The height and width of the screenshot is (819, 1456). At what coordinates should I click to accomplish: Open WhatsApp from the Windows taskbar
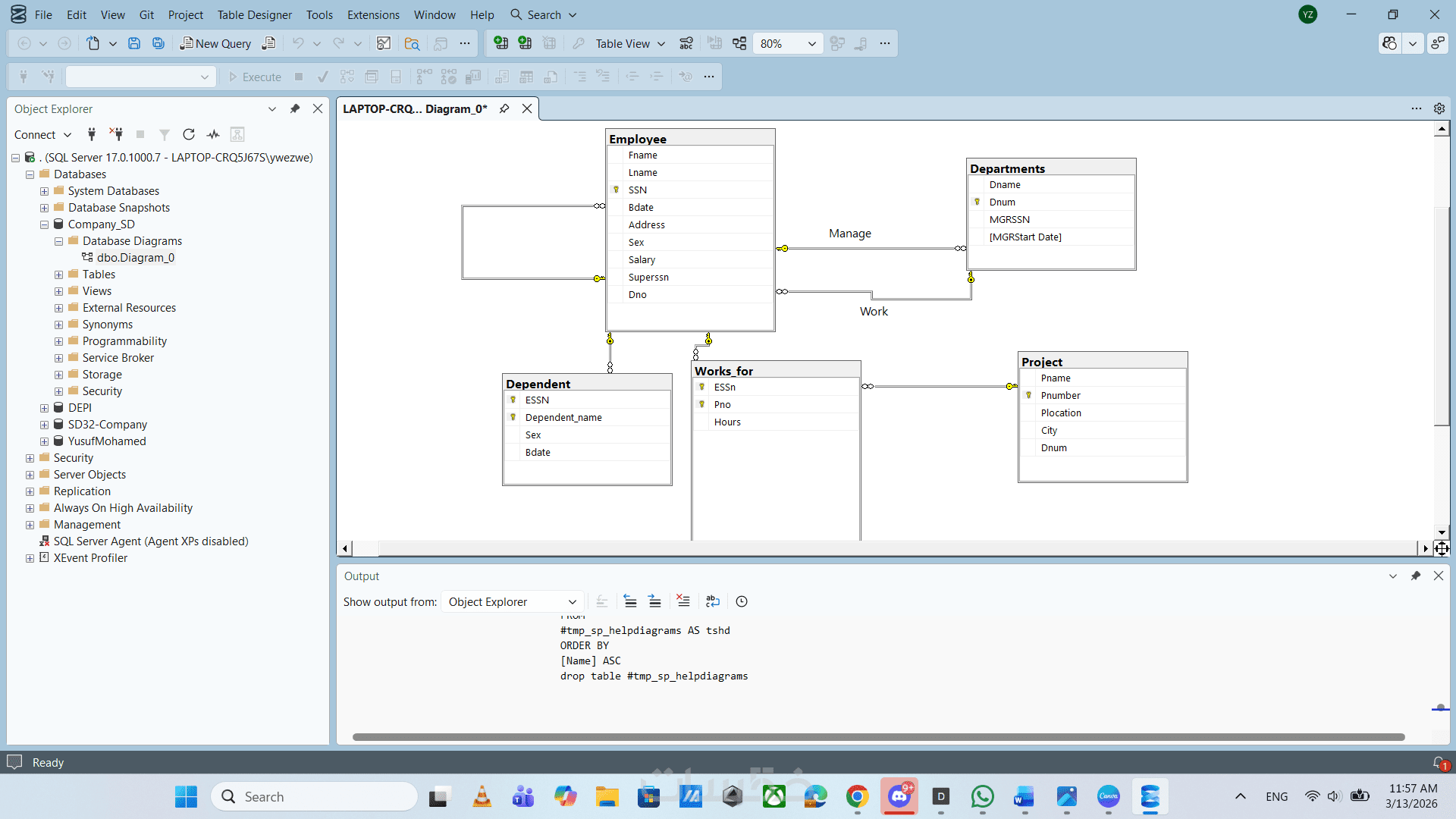click(982, 796)
